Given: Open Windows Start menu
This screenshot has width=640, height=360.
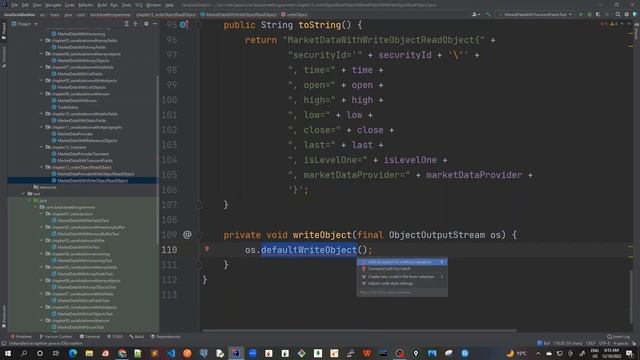Looking at the screenshot, I should 7,353.
